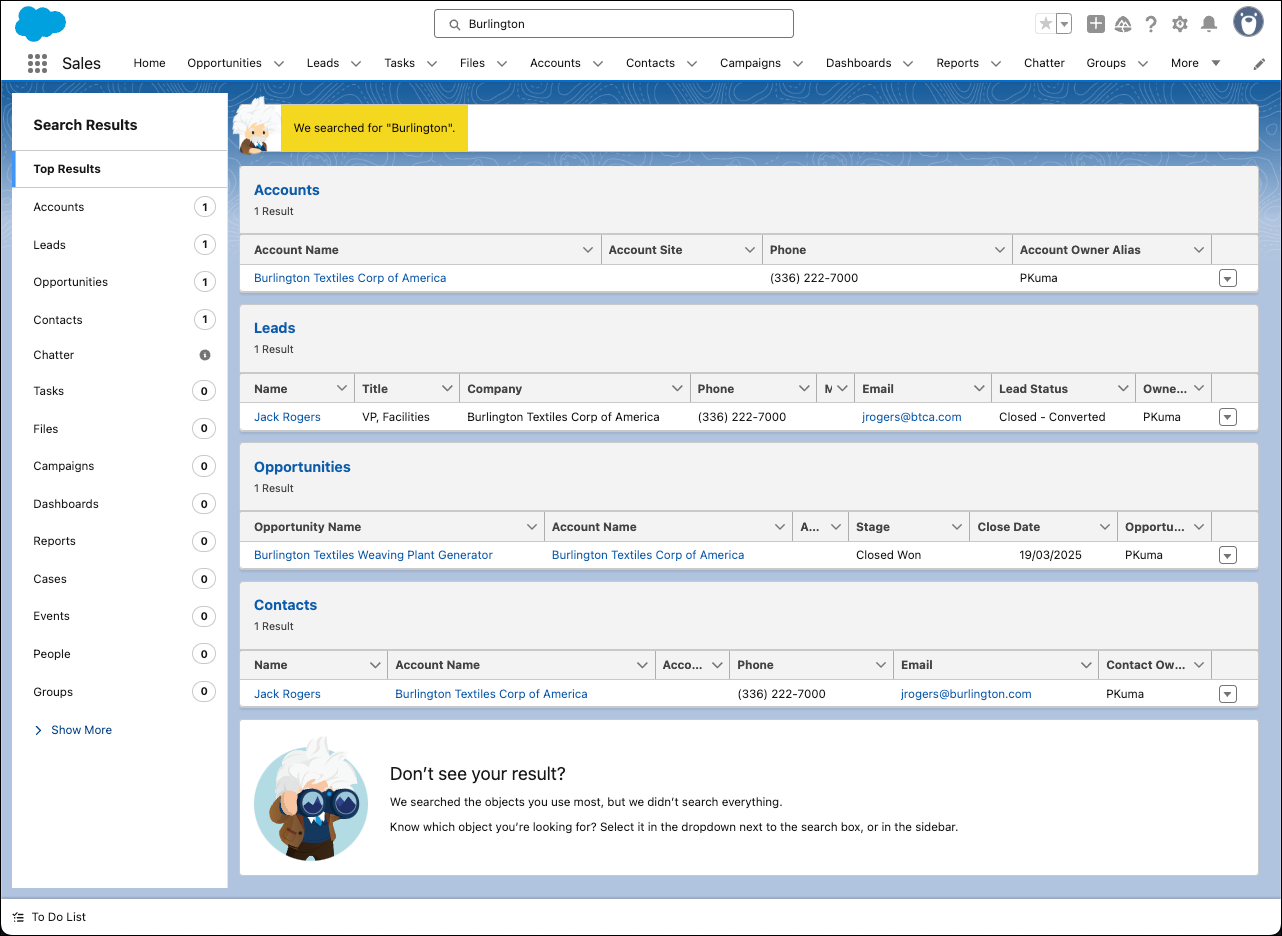Open the To Do List utility bar
The height and width of the screenshot is (936, 1282).
(x=49, y=917)
